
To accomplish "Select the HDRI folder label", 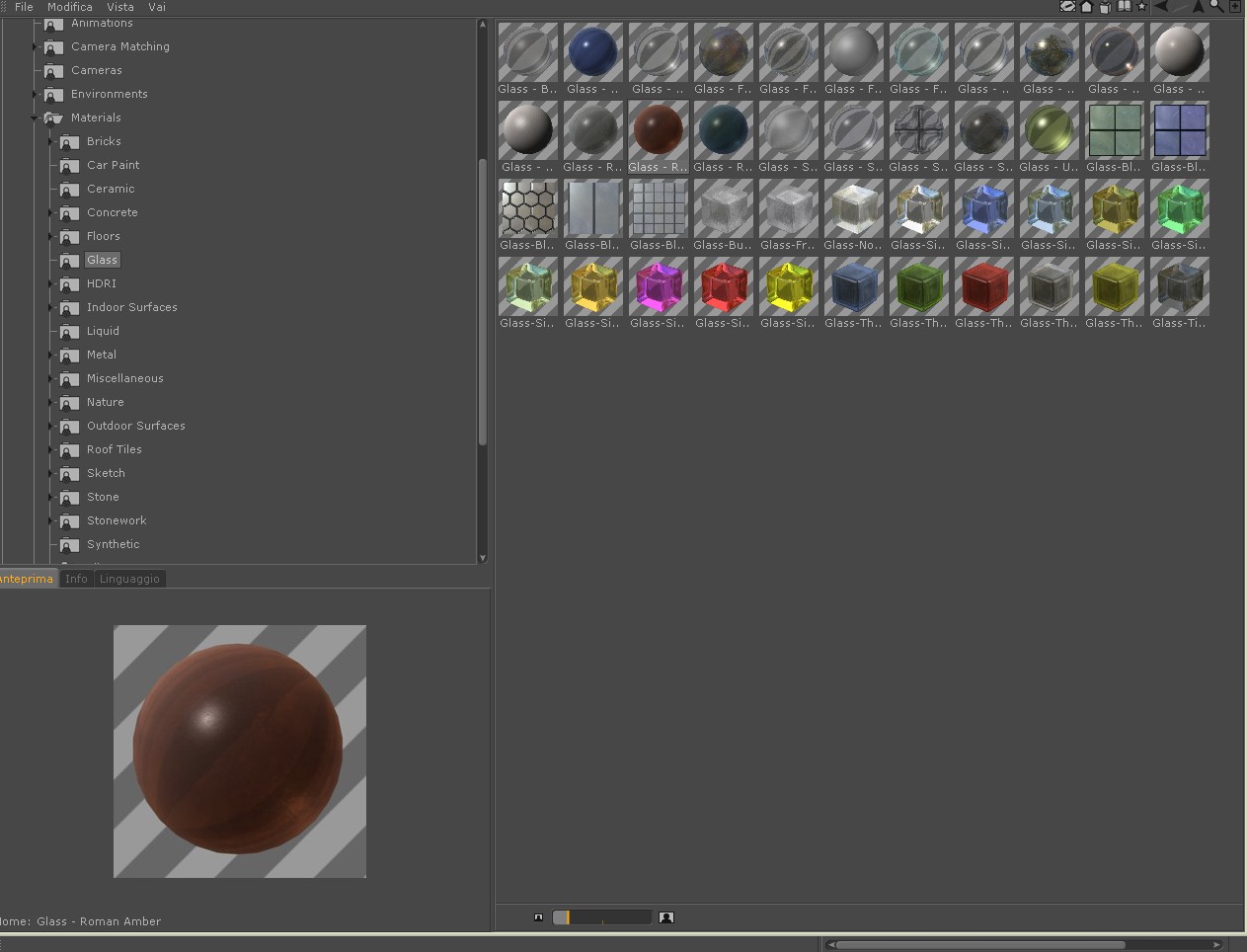I will [x=102, y=283].
